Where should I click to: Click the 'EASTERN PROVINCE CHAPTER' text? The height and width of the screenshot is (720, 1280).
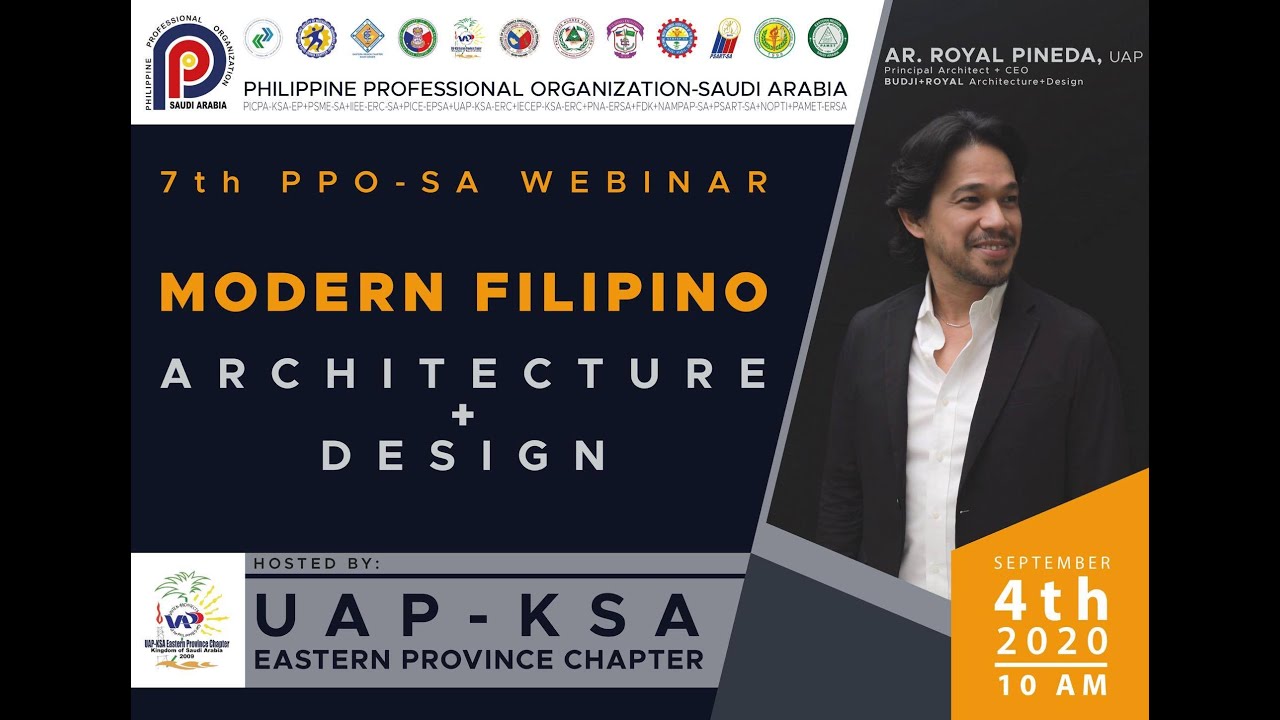[478, 660]
